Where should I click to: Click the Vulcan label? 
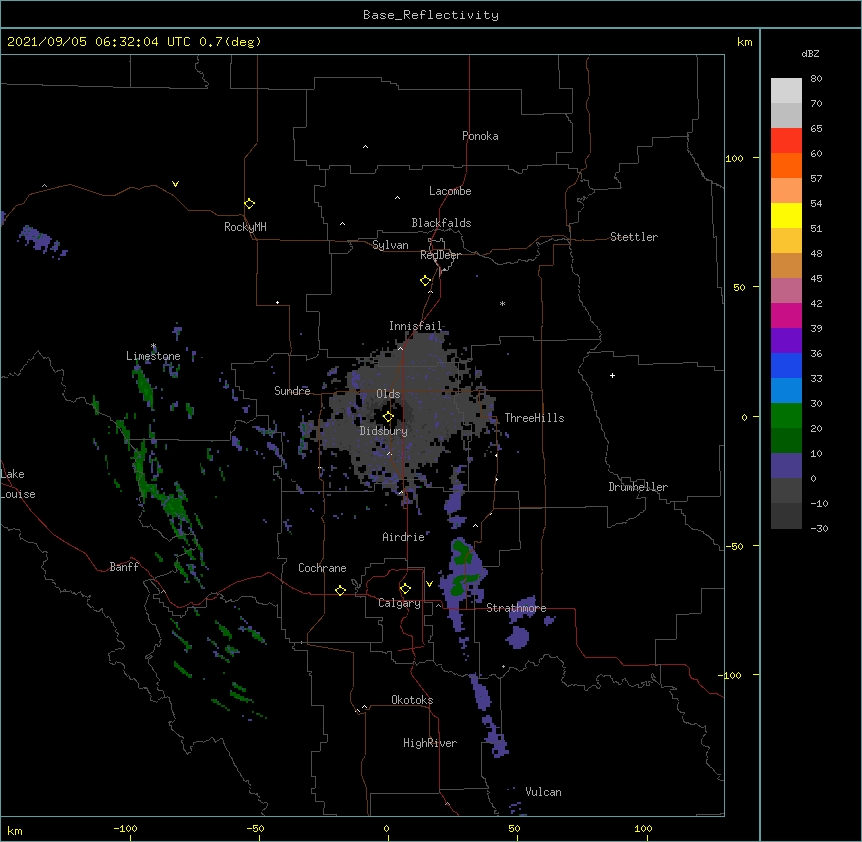click(x=543, y=792)
